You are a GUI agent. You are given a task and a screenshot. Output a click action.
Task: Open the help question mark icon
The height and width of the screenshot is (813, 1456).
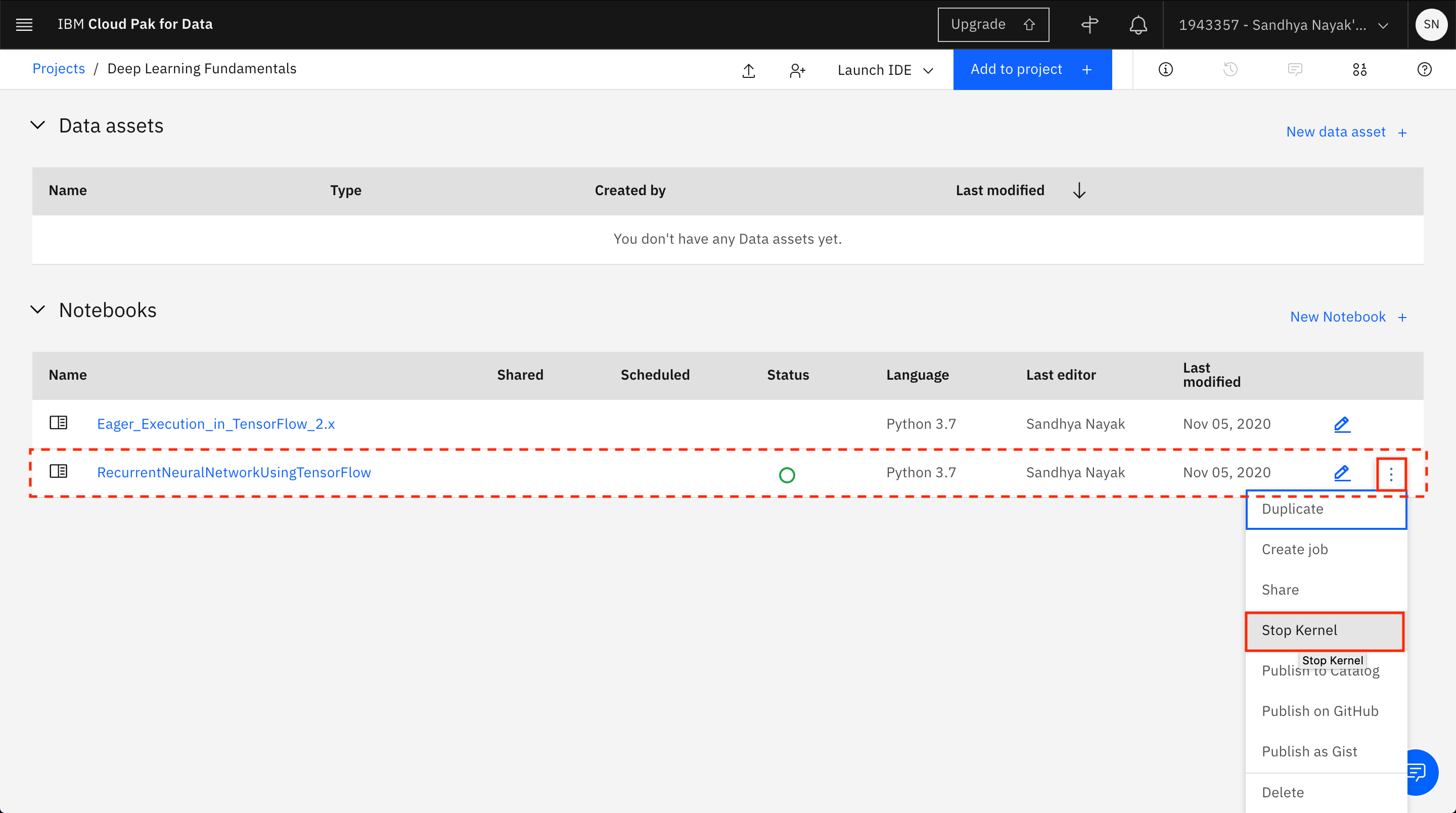[1424, 70]
